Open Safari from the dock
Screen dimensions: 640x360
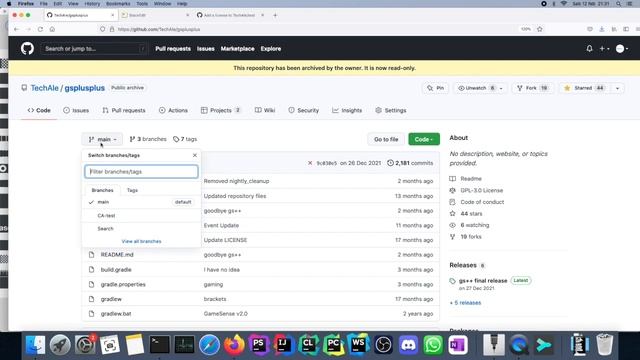pyautogui.click(x=209, y=345)
